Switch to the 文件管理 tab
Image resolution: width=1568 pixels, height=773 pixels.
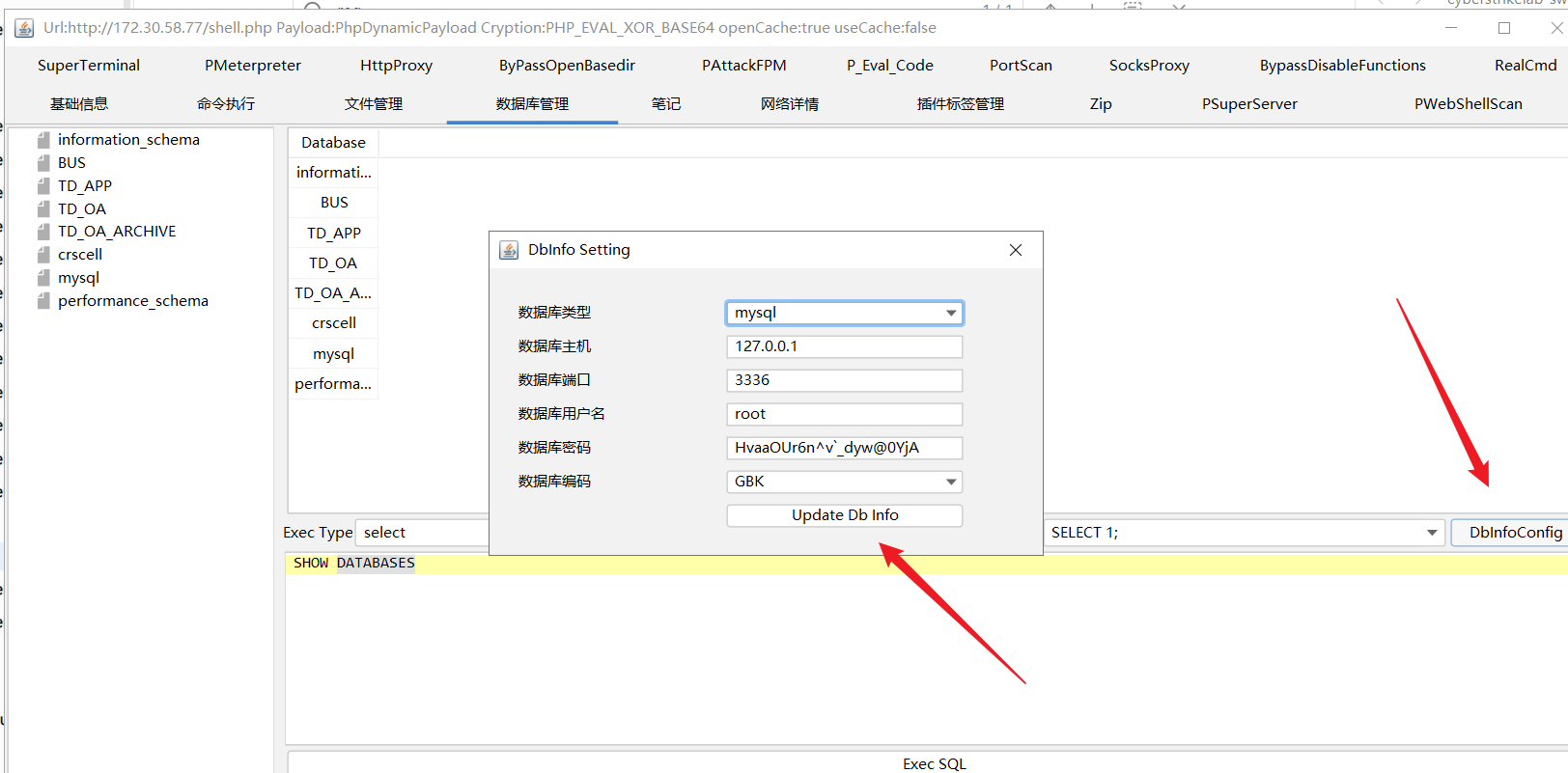[374, 104]
